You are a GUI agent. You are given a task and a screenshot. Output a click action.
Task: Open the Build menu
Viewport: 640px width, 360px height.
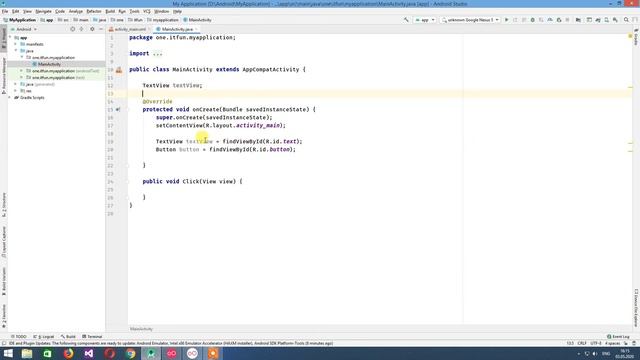(x=110, y=11)
